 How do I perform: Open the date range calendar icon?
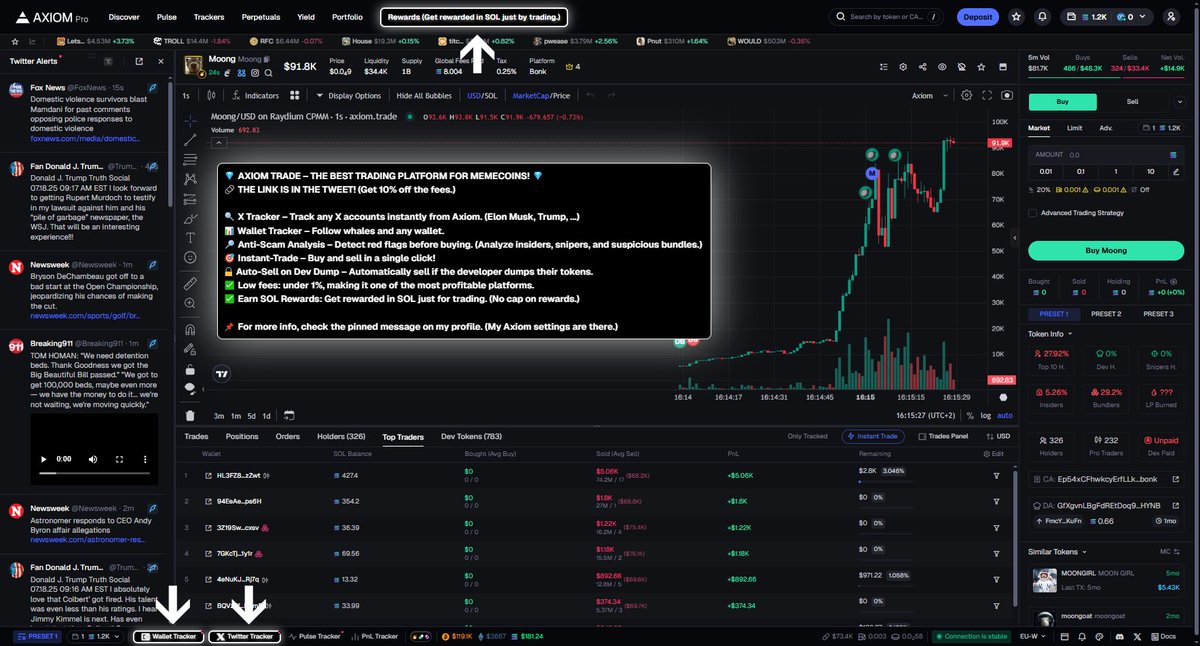pos(289,415)
